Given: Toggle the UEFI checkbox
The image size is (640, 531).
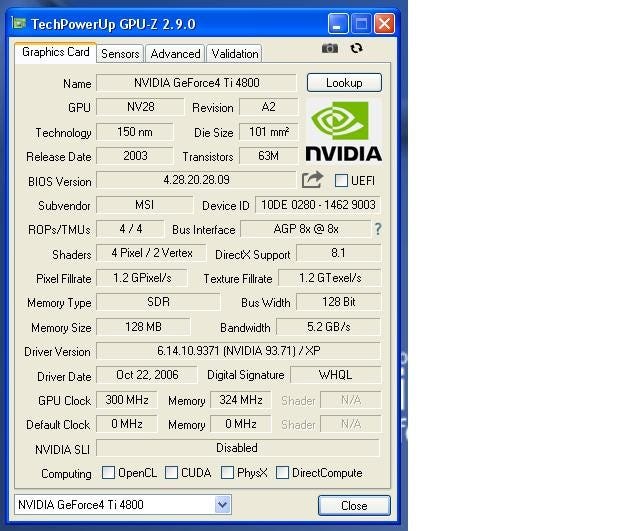Looking at the screenshot, I should pyautogui.click(x=341, y=180).
